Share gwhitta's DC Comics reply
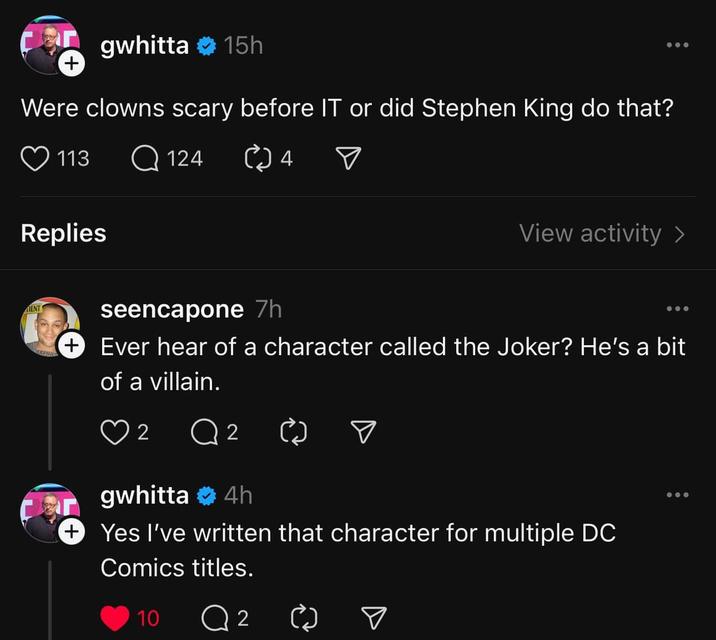 373,618
